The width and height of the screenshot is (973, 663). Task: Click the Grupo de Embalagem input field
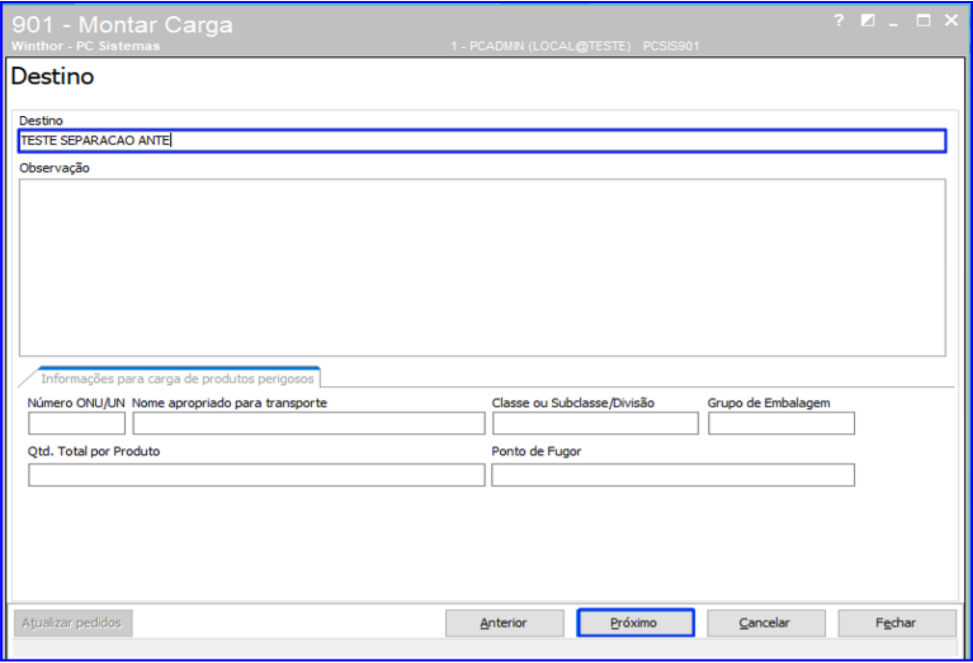pos(781,423)
